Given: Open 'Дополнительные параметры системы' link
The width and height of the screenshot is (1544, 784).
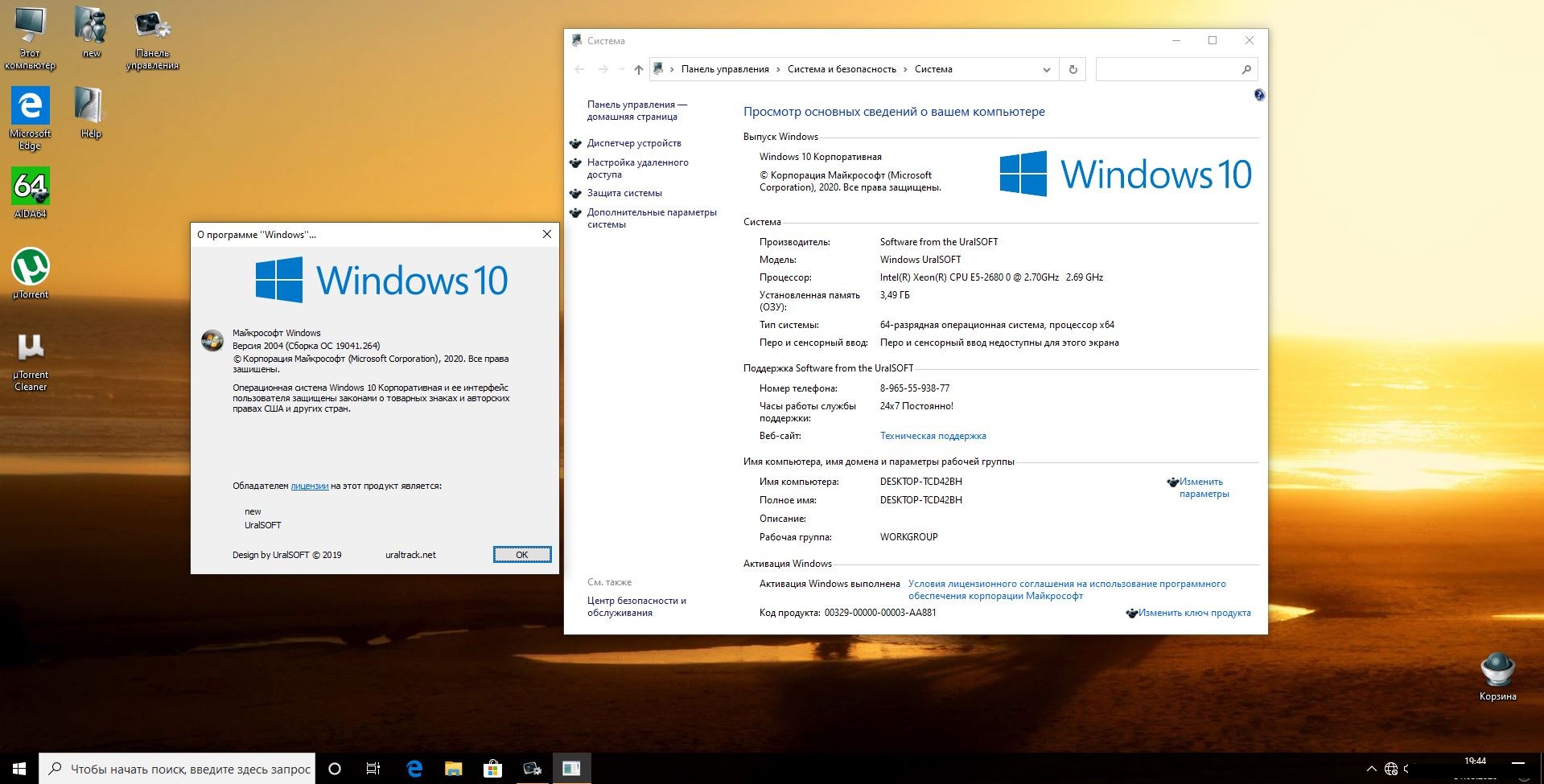Looking at the screenshot, I should coord(652,218).
